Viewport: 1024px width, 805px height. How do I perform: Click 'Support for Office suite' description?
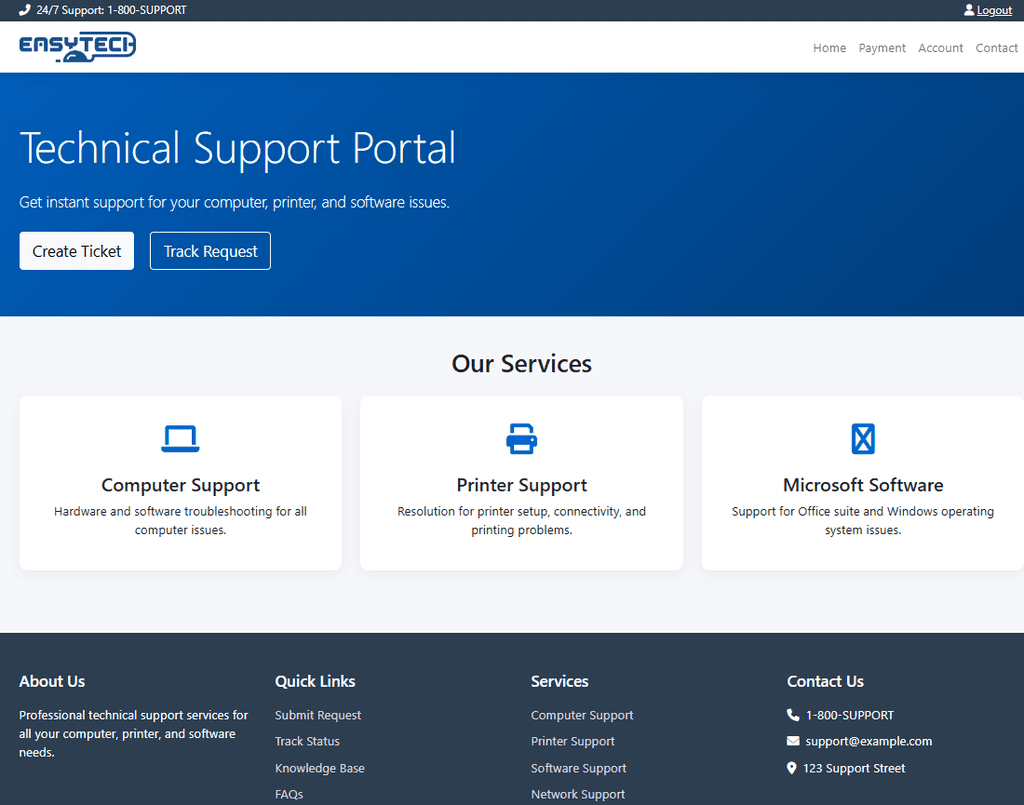863,520
